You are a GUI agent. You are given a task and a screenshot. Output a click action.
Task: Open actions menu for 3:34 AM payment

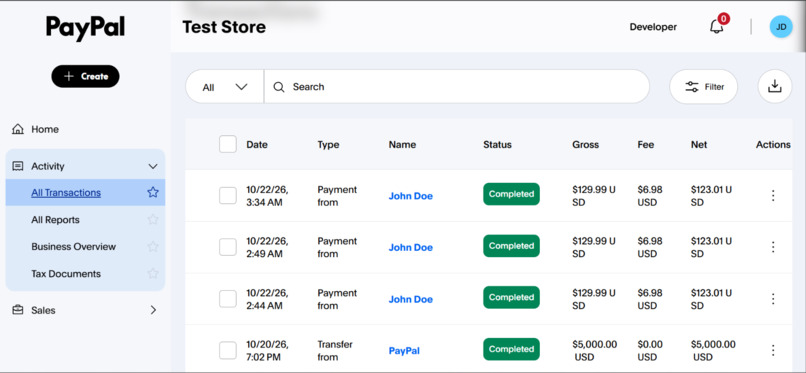773,195
